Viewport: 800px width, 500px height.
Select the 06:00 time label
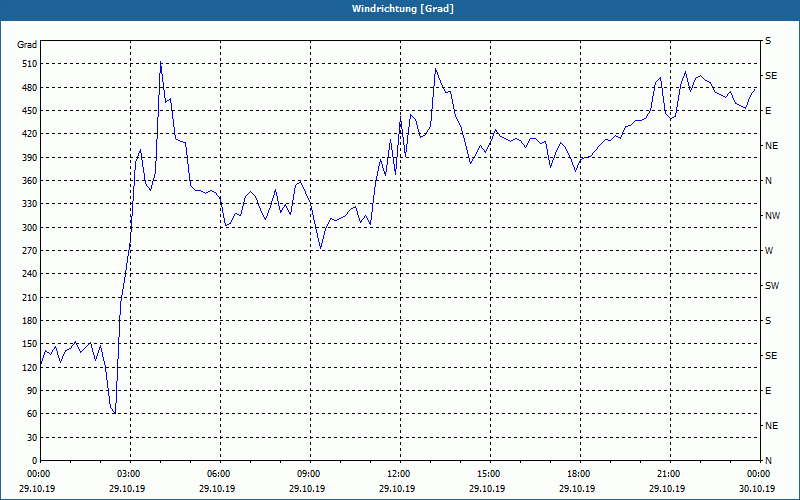[220, 474]
